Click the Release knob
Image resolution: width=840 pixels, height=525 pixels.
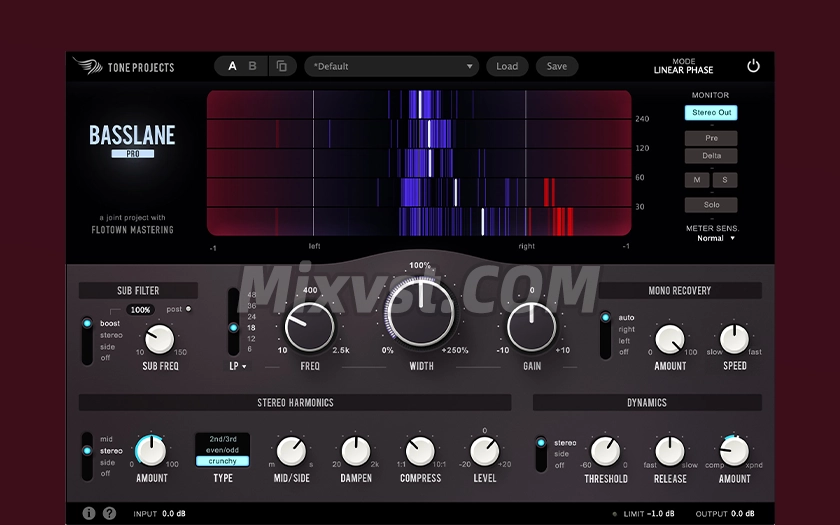(670, 451)
